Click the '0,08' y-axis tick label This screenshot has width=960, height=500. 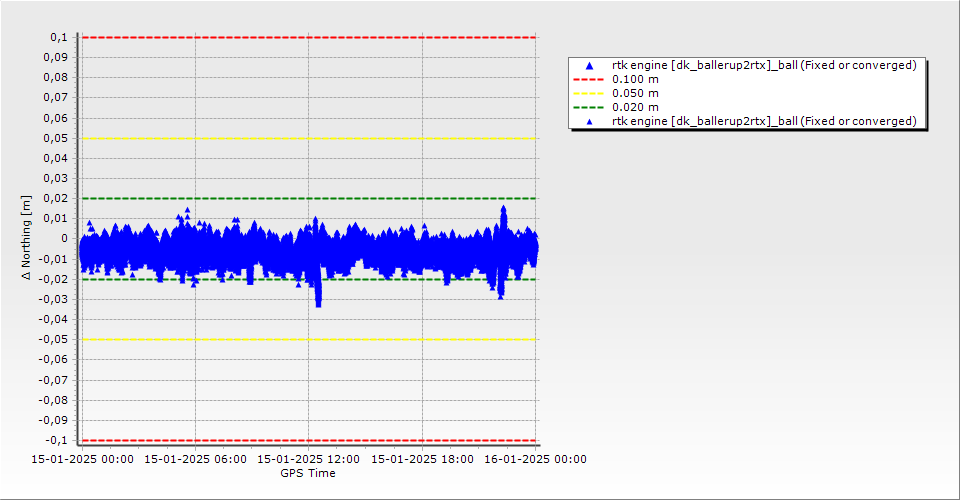[x=56, y=78]
